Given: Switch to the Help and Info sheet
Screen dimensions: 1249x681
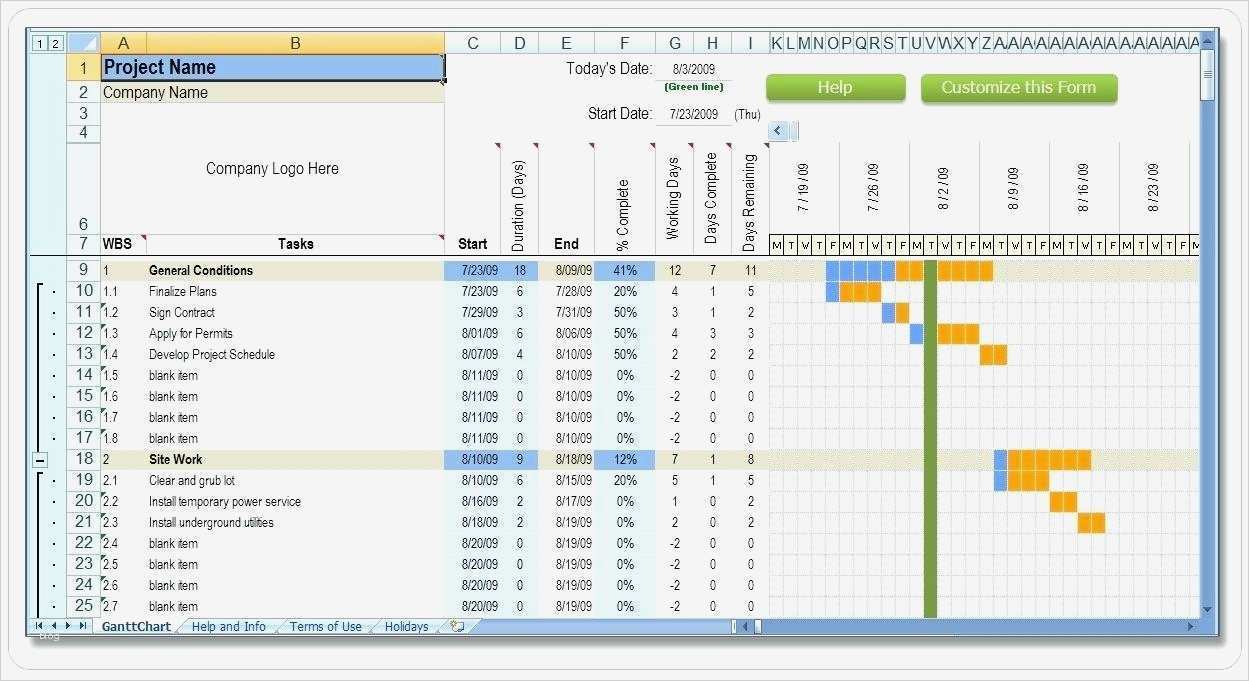Looking at the screenshot, I should [x=228, y=626].
